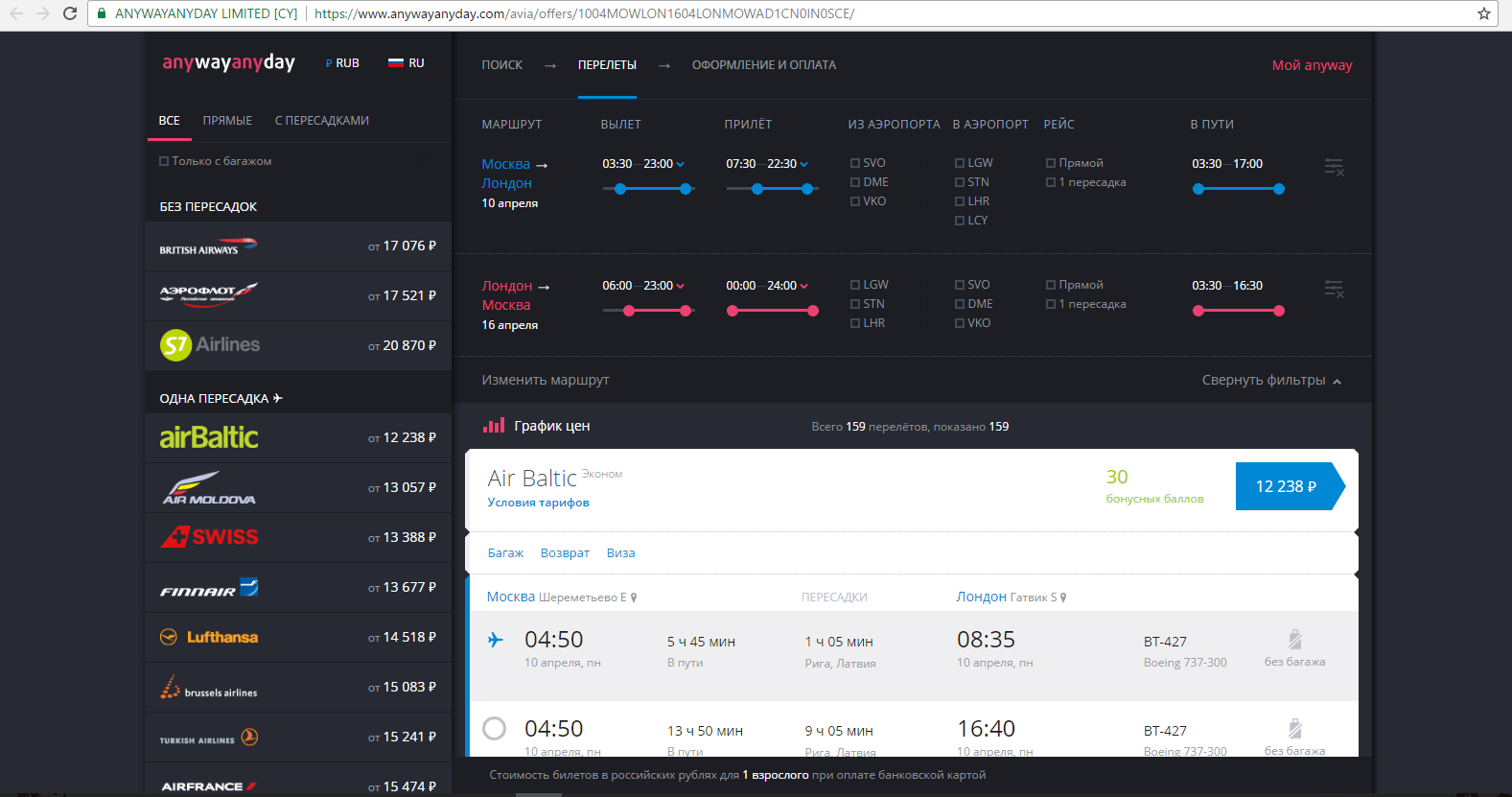Open Мой anyway account link

coord(1312,65)
